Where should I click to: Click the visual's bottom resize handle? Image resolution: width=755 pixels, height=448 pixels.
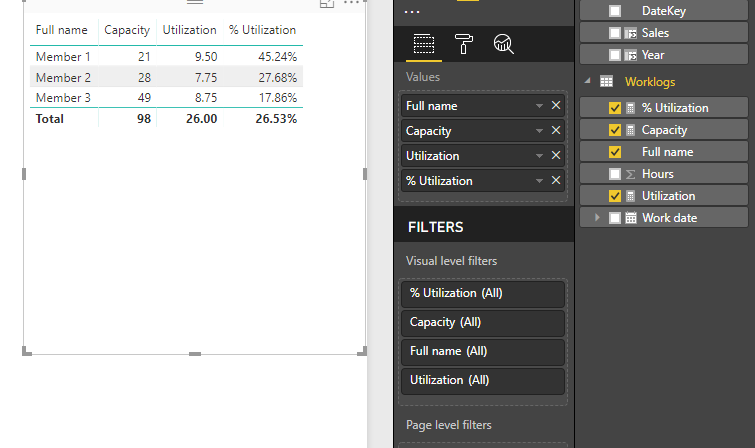(195, 354)
